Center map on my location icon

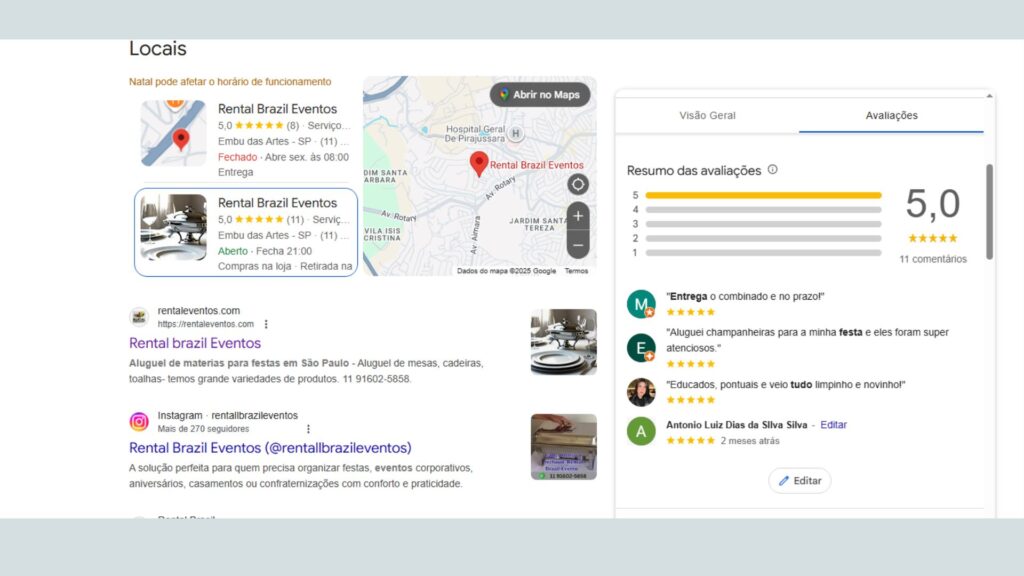pyautogui.click(x=578, y=184)
